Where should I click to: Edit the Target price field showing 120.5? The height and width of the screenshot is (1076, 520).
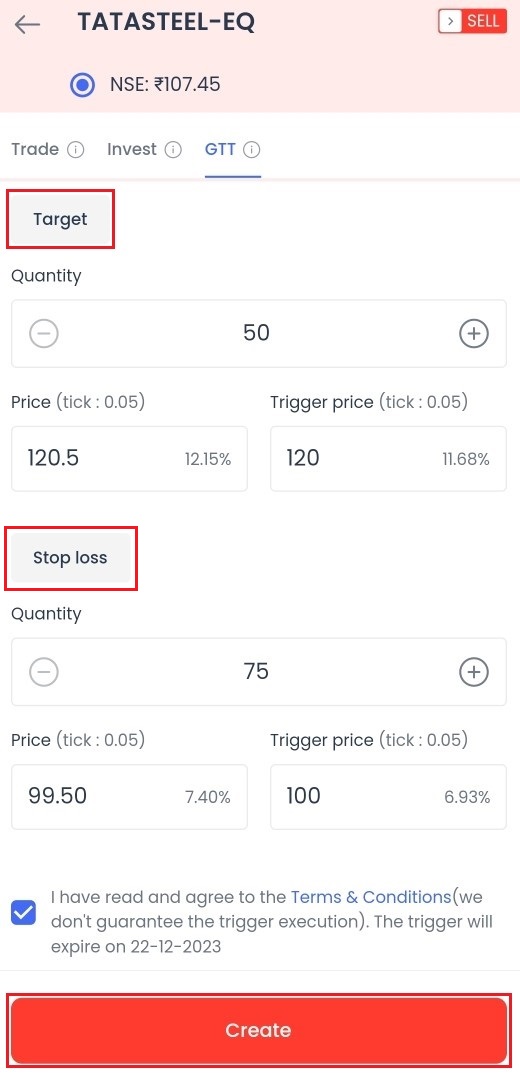(130, 458)
